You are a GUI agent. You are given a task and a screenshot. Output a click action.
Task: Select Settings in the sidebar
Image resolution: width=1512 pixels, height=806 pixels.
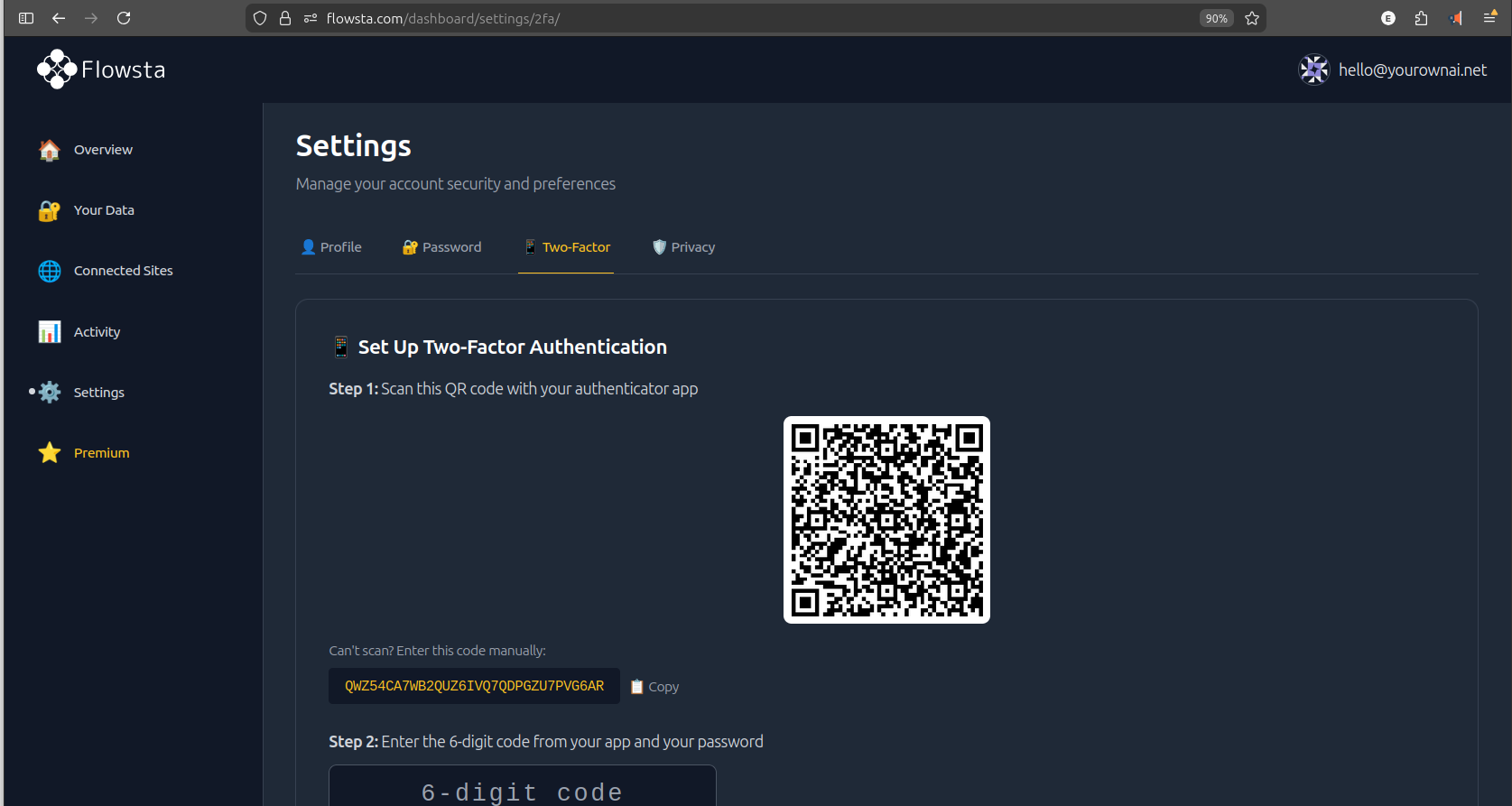pos(99,393)
